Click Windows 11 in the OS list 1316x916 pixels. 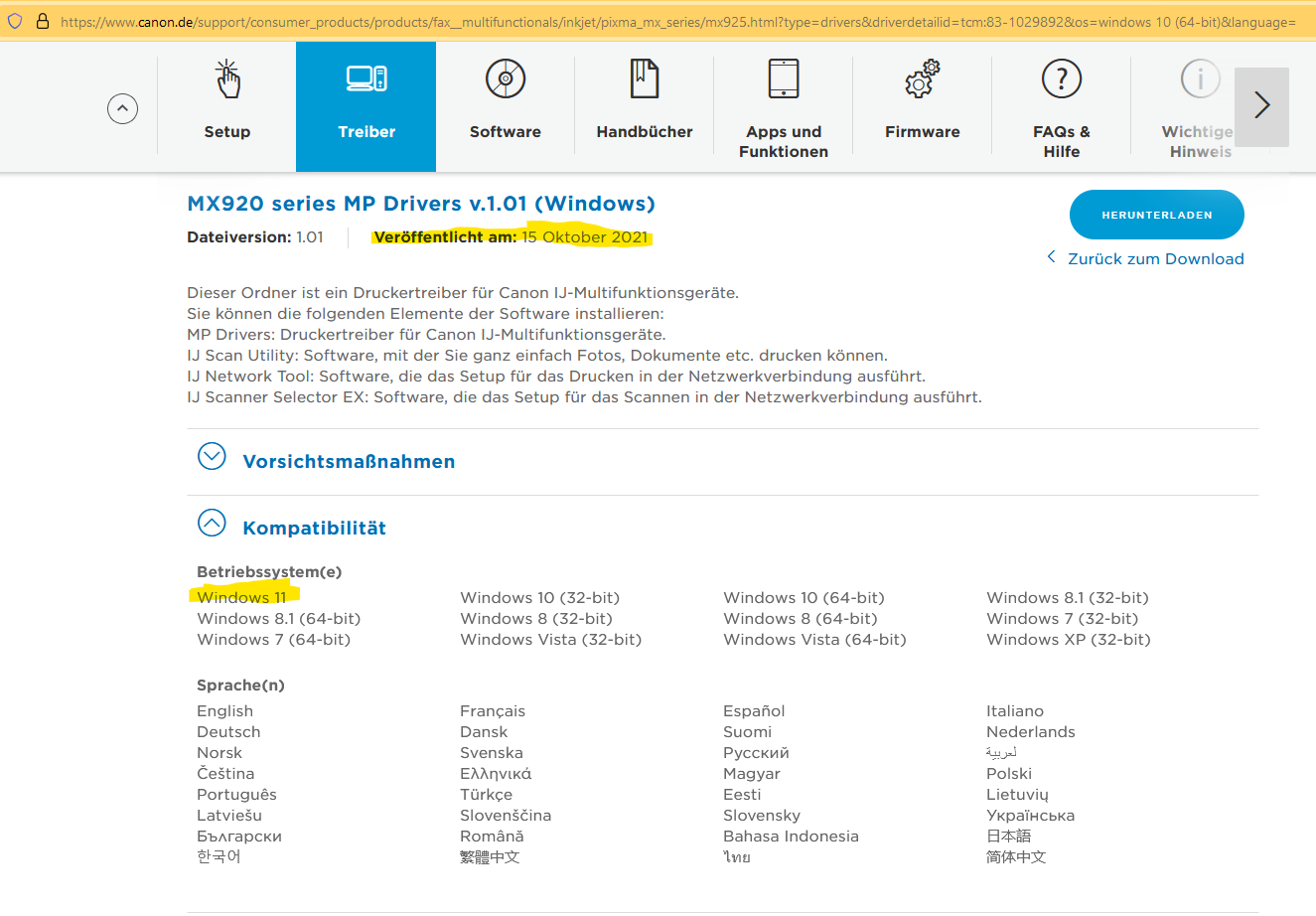tap(241, 598)
